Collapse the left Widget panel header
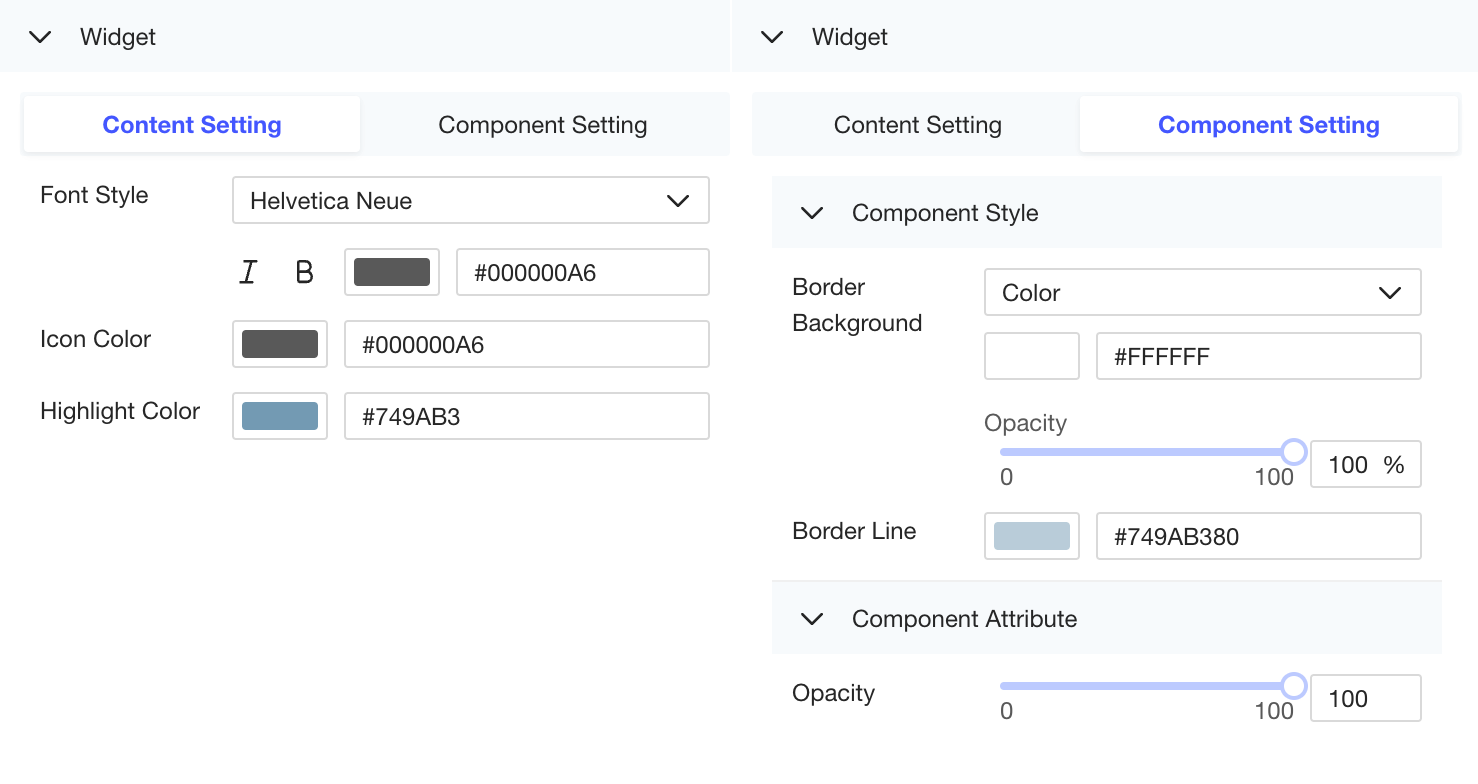The height and width of the screenshot is (784, 1478). (39, 36)
